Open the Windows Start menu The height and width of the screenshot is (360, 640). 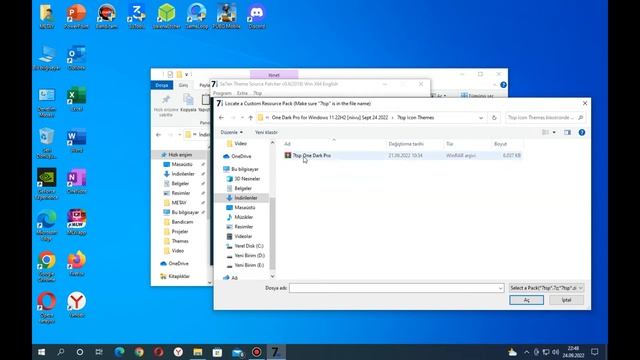click(41, 352)
